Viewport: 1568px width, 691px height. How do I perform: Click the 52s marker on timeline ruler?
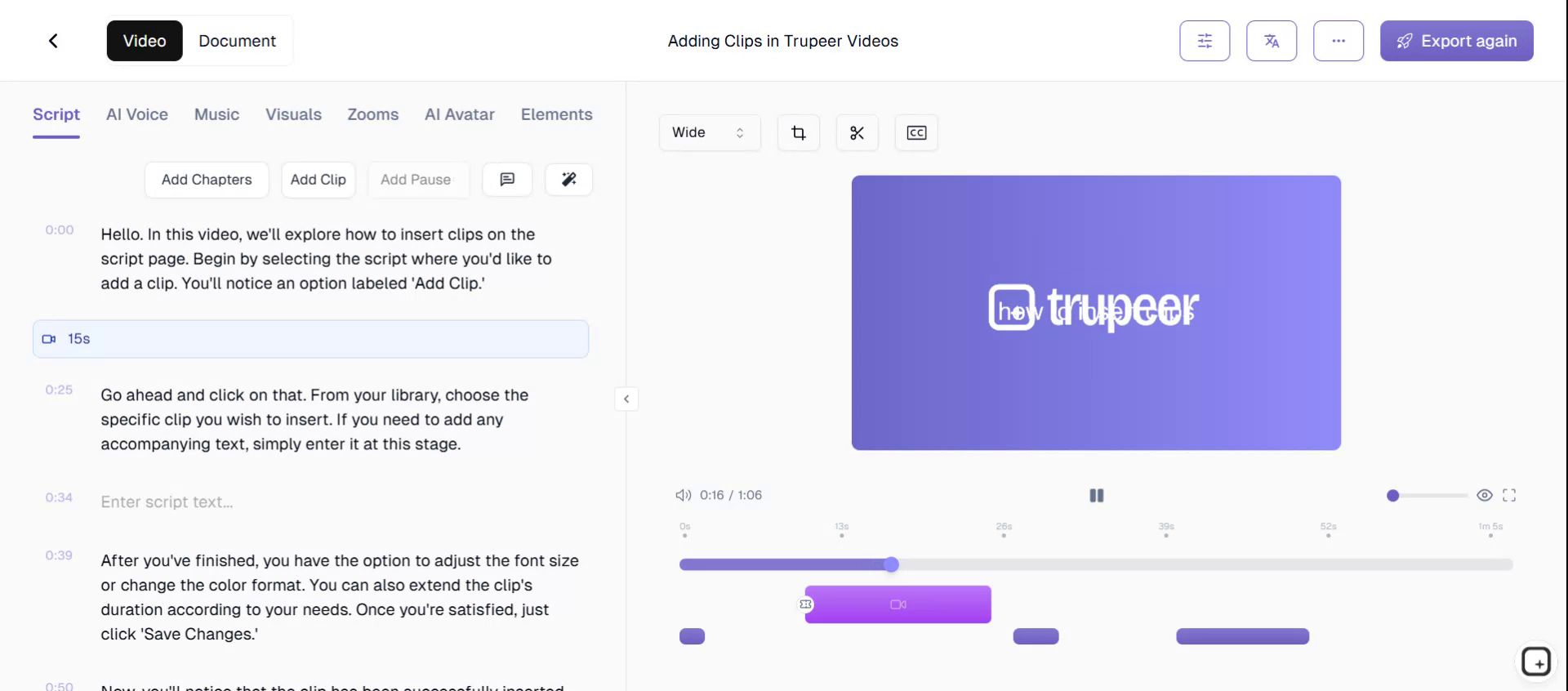click(1329, 527)
